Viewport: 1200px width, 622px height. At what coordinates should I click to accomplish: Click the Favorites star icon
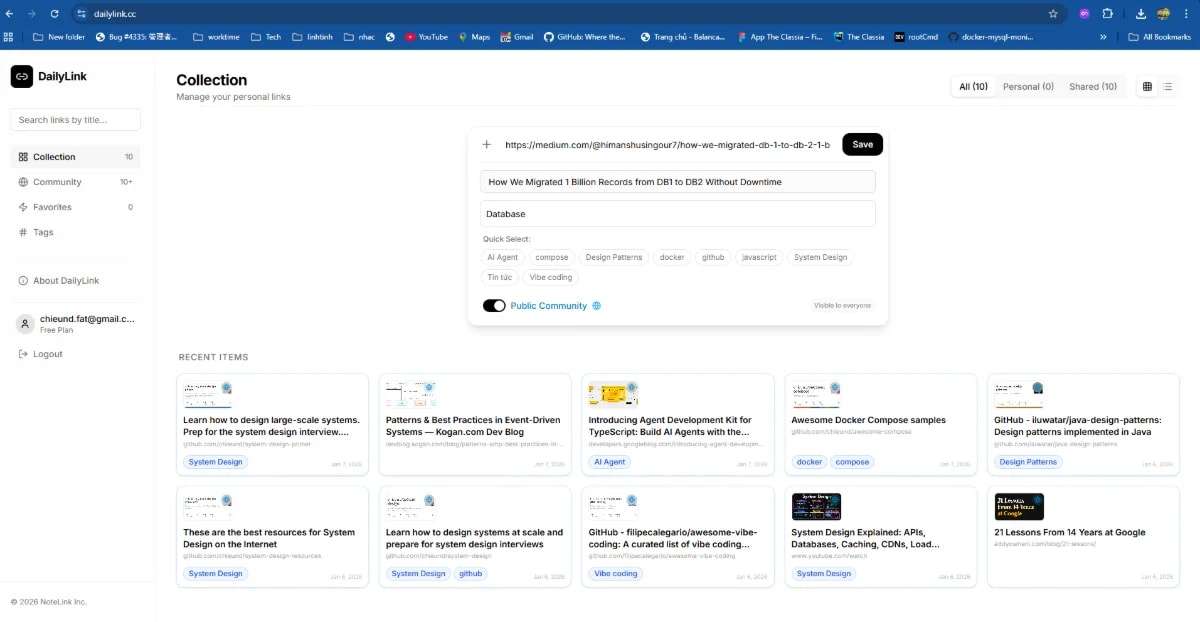23,207
